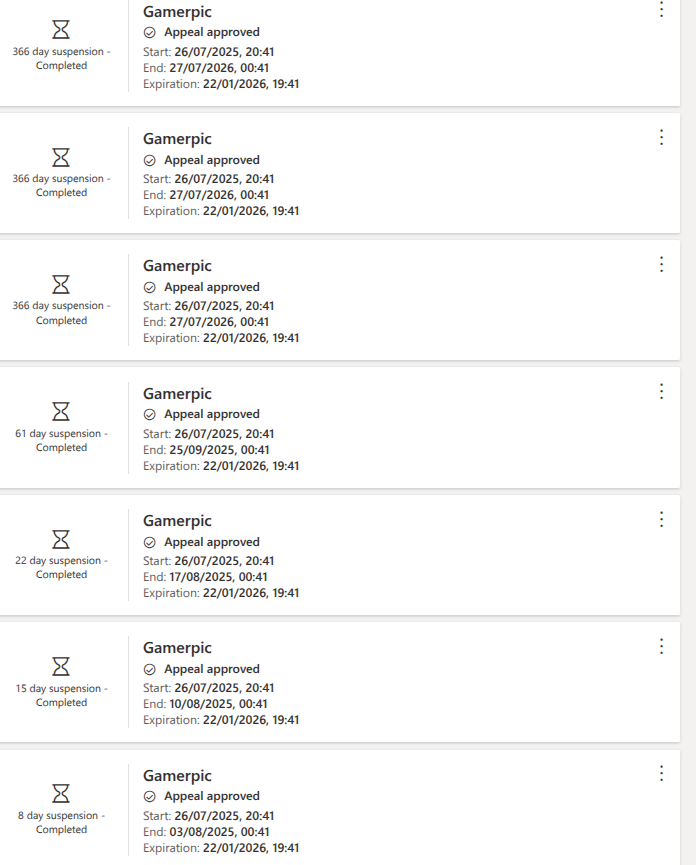Click the end date 17/08/2025, 00:41
This screenshot has width=696, height=865.
pyautogui.click(x=219, y=577)
